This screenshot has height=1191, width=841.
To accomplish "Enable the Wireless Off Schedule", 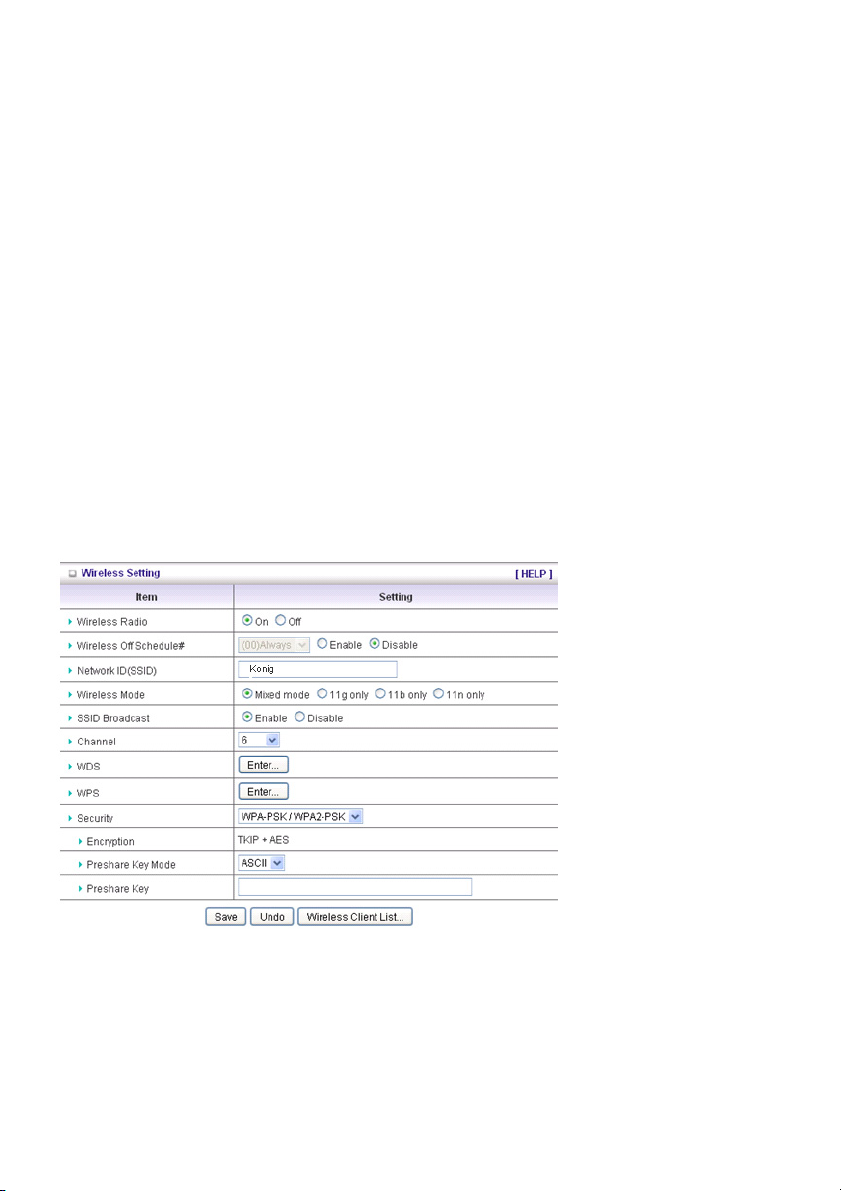I will pyautogui.click(x=322, y=644).
